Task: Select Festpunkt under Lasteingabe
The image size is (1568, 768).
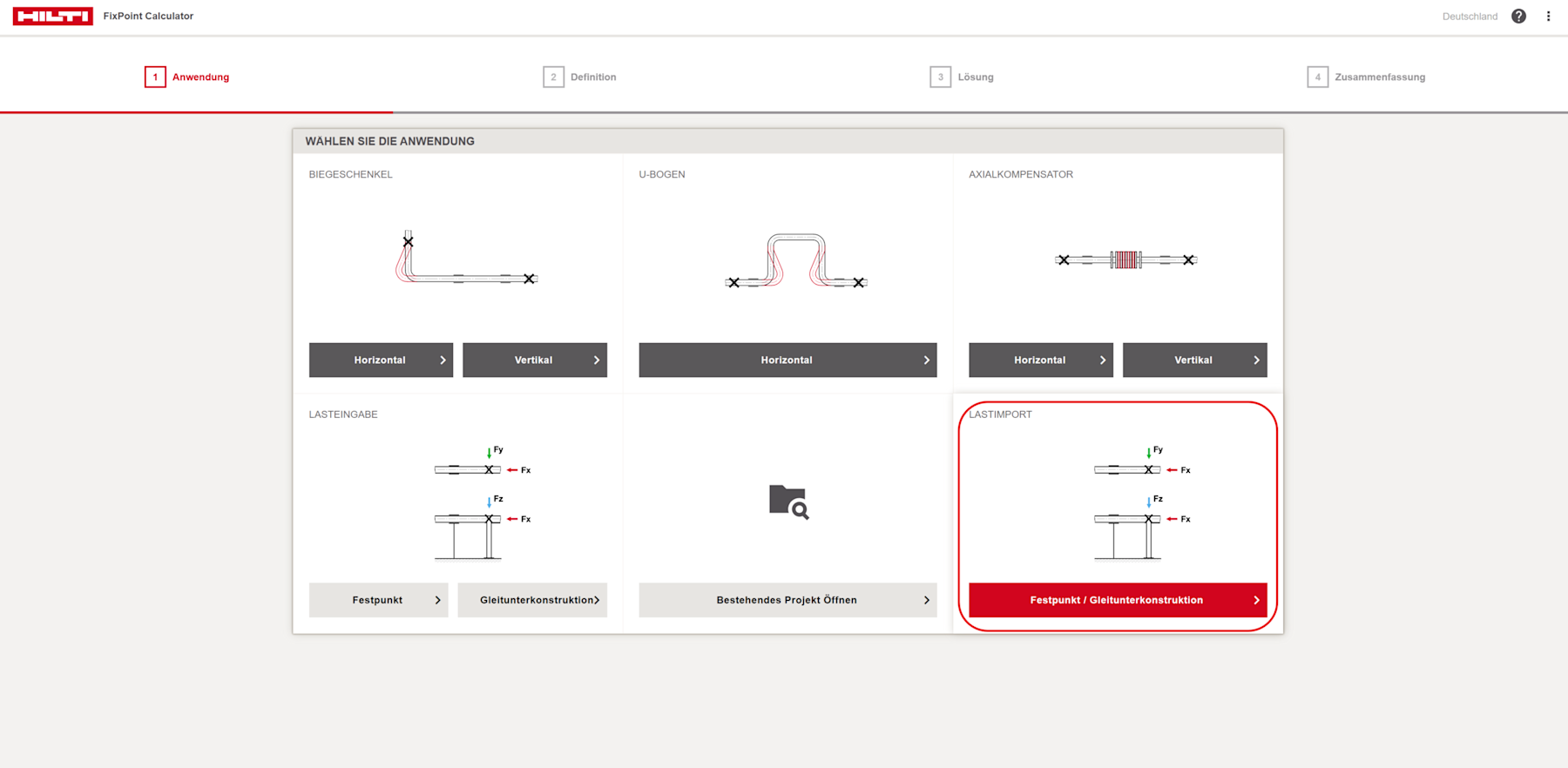Action: point(378,600)
